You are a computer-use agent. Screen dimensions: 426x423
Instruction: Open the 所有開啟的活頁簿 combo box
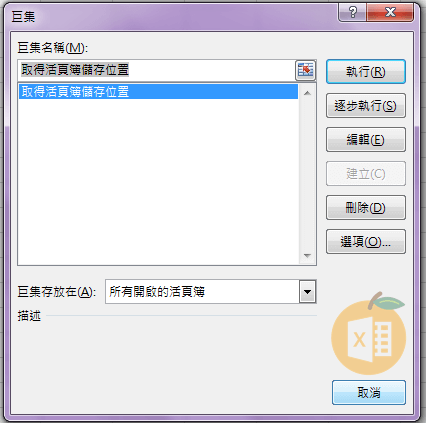point(210,292)
